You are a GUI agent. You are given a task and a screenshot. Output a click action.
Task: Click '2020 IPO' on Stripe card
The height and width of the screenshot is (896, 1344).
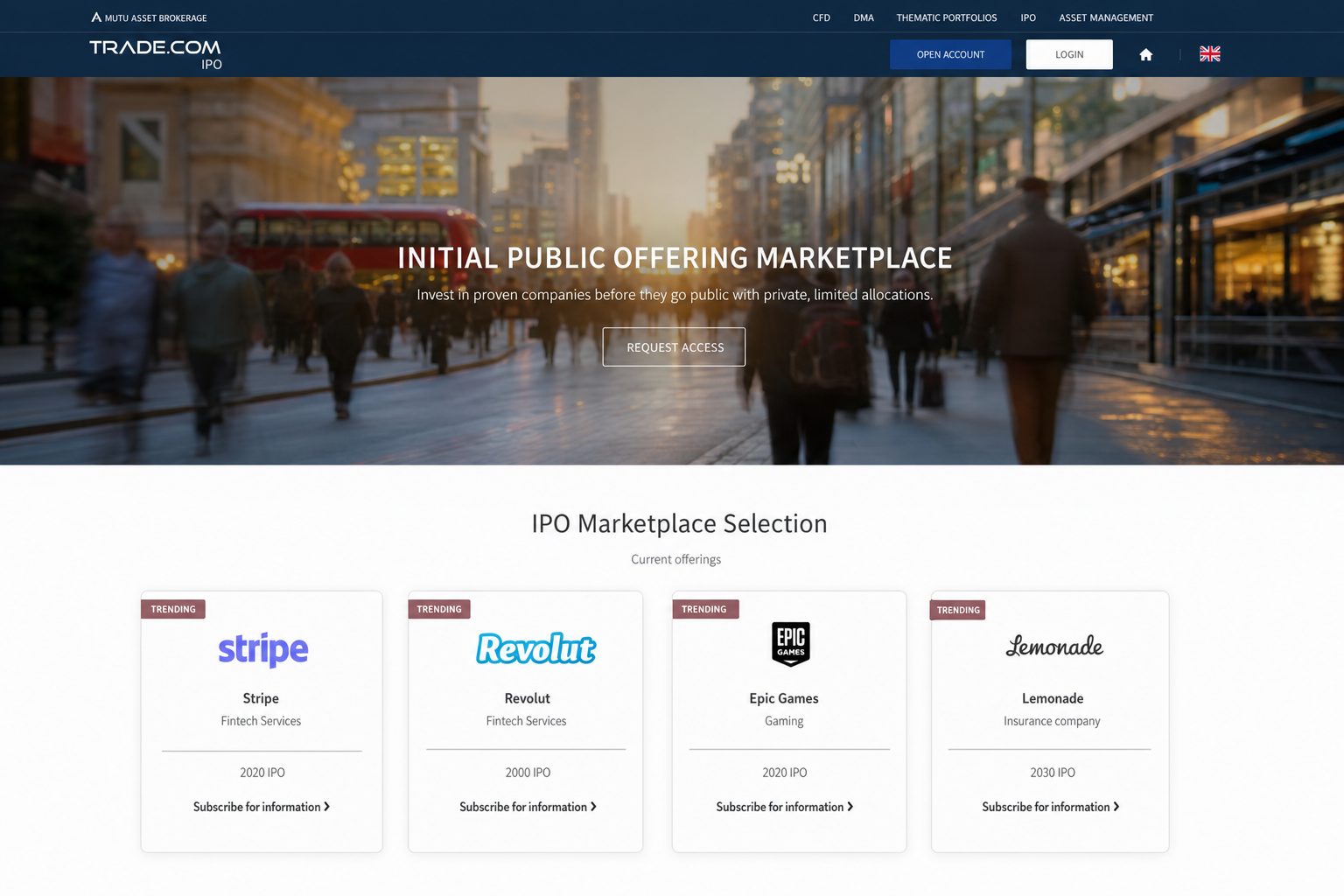pos(262,773)
